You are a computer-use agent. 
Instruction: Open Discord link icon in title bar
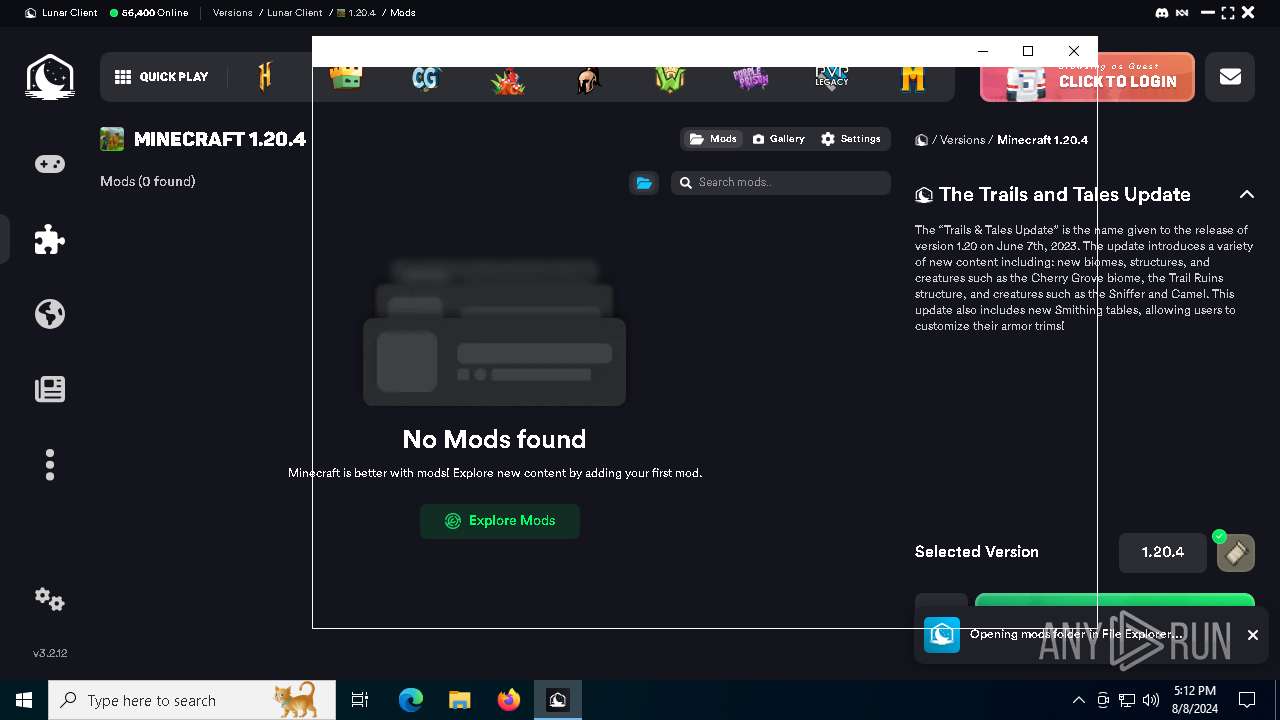point(1162,13)
